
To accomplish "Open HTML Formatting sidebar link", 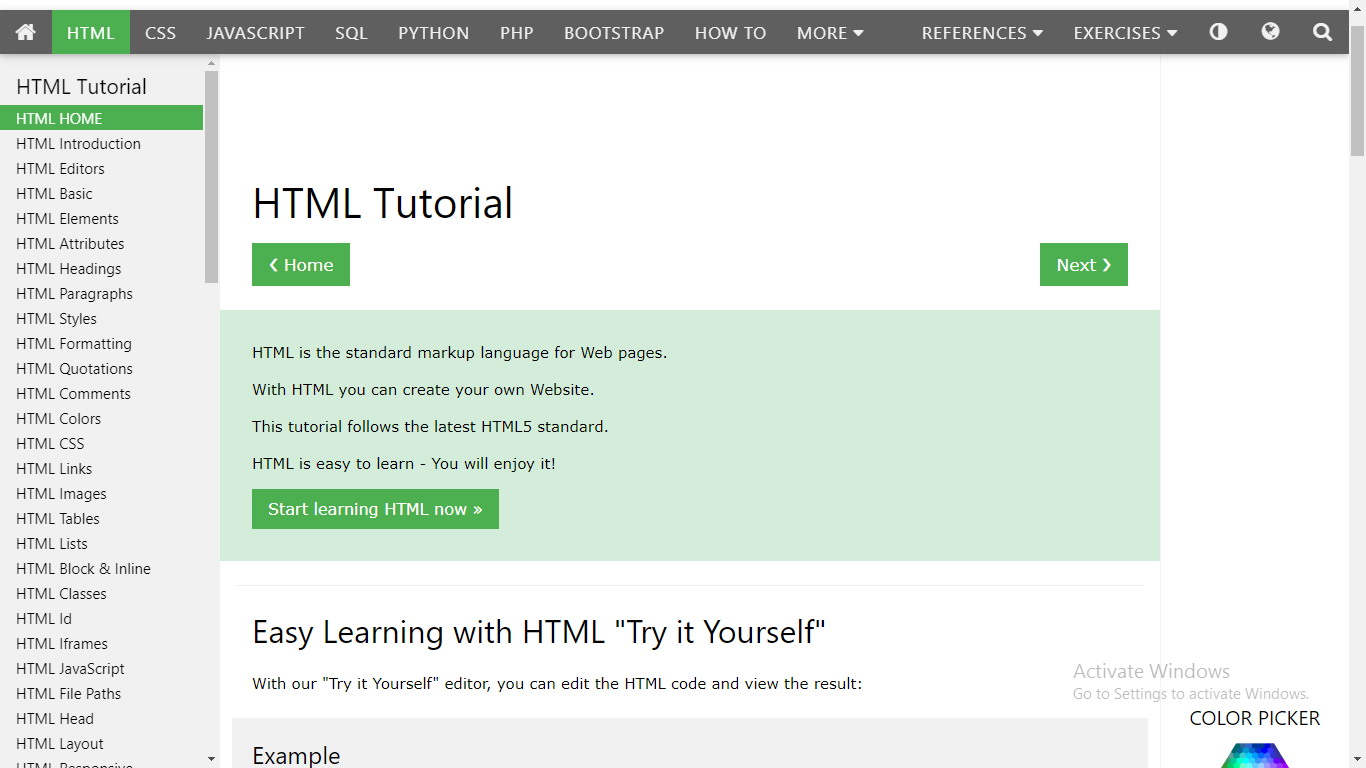I will [x=101, y=343].
